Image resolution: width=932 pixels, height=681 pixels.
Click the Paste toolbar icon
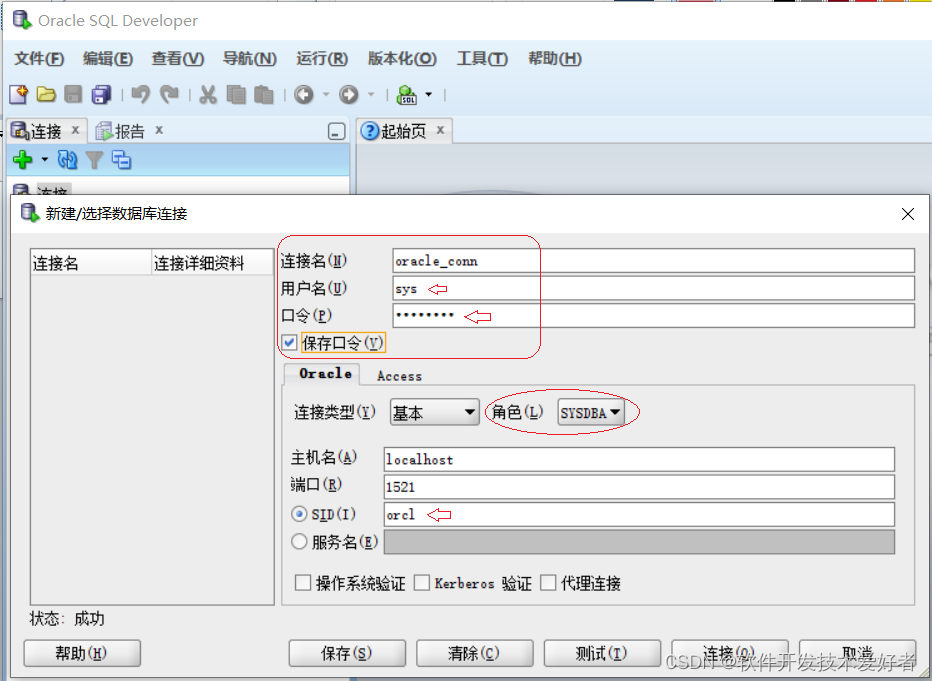263,94
